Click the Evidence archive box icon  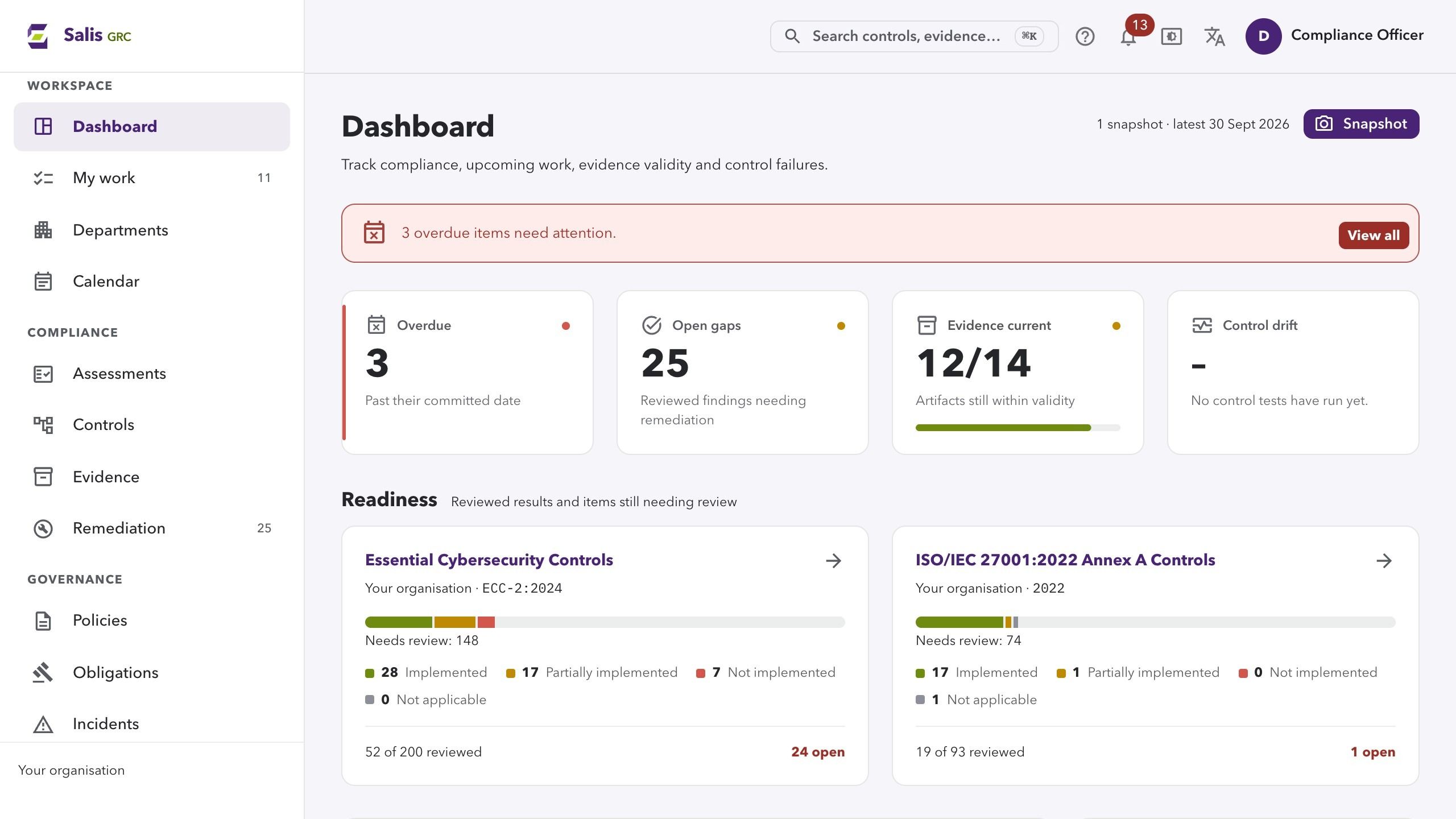point(43,477)
